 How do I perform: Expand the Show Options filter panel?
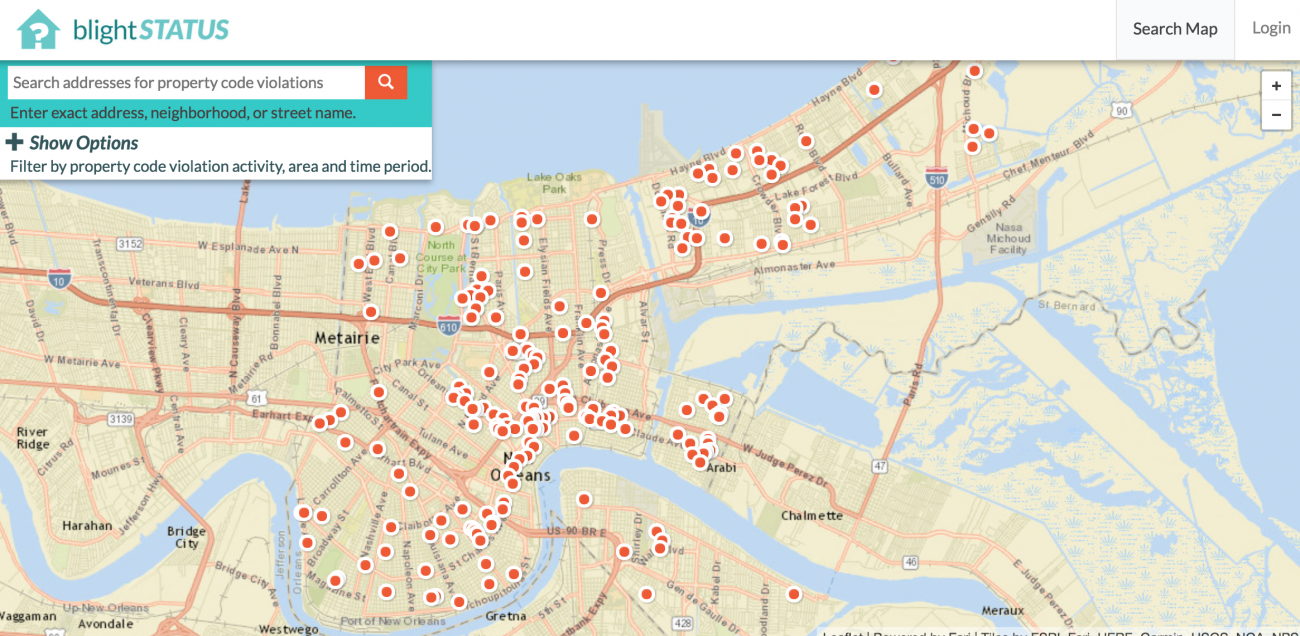84,142
